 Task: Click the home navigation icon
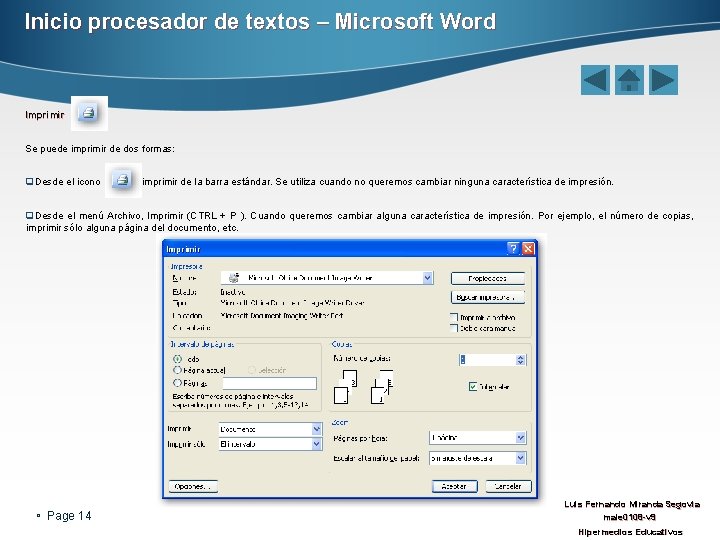[629, 80]
